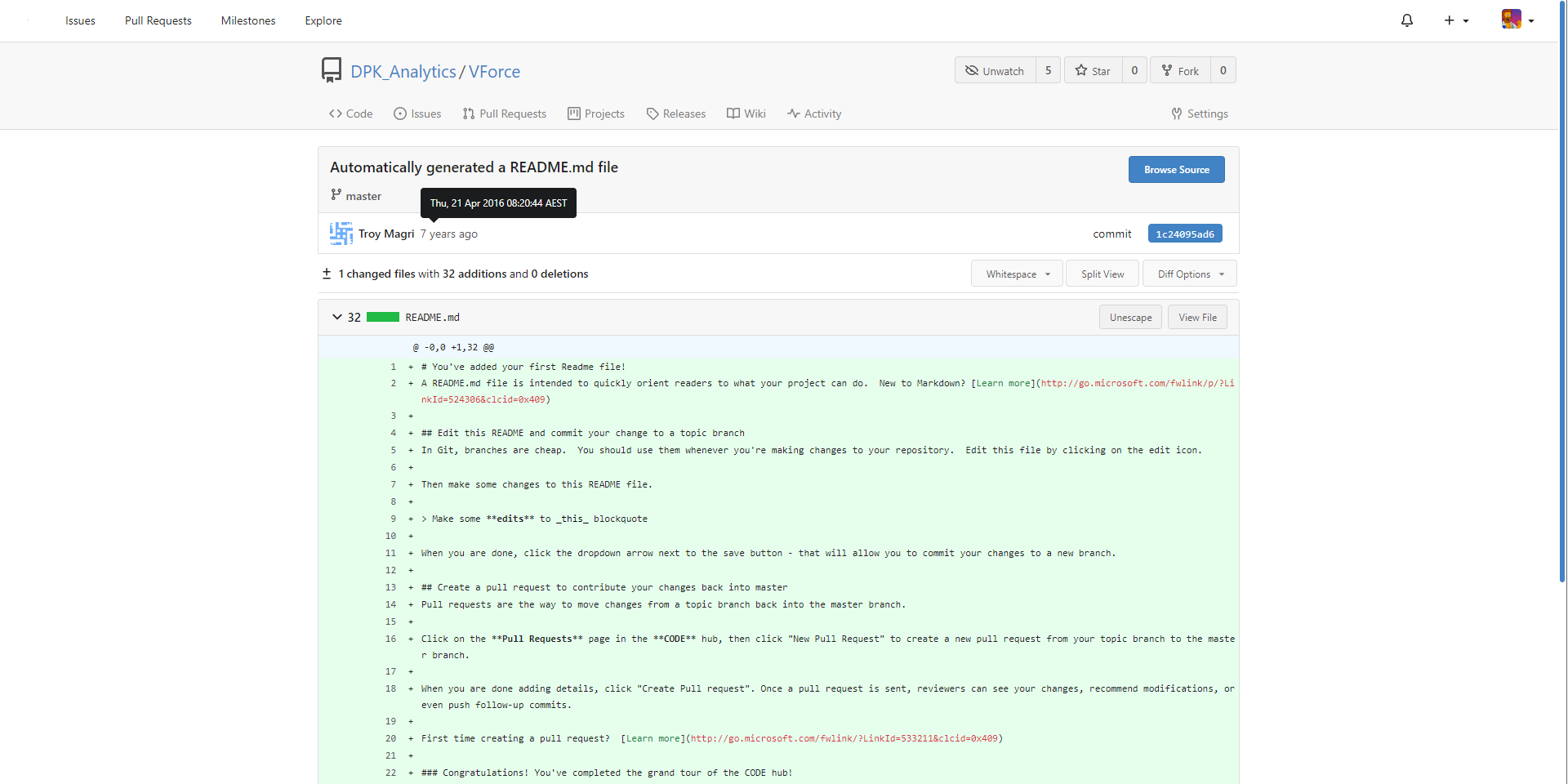Open the user avatar menu
The image size is (1568, 784).
coord(1517,20)
